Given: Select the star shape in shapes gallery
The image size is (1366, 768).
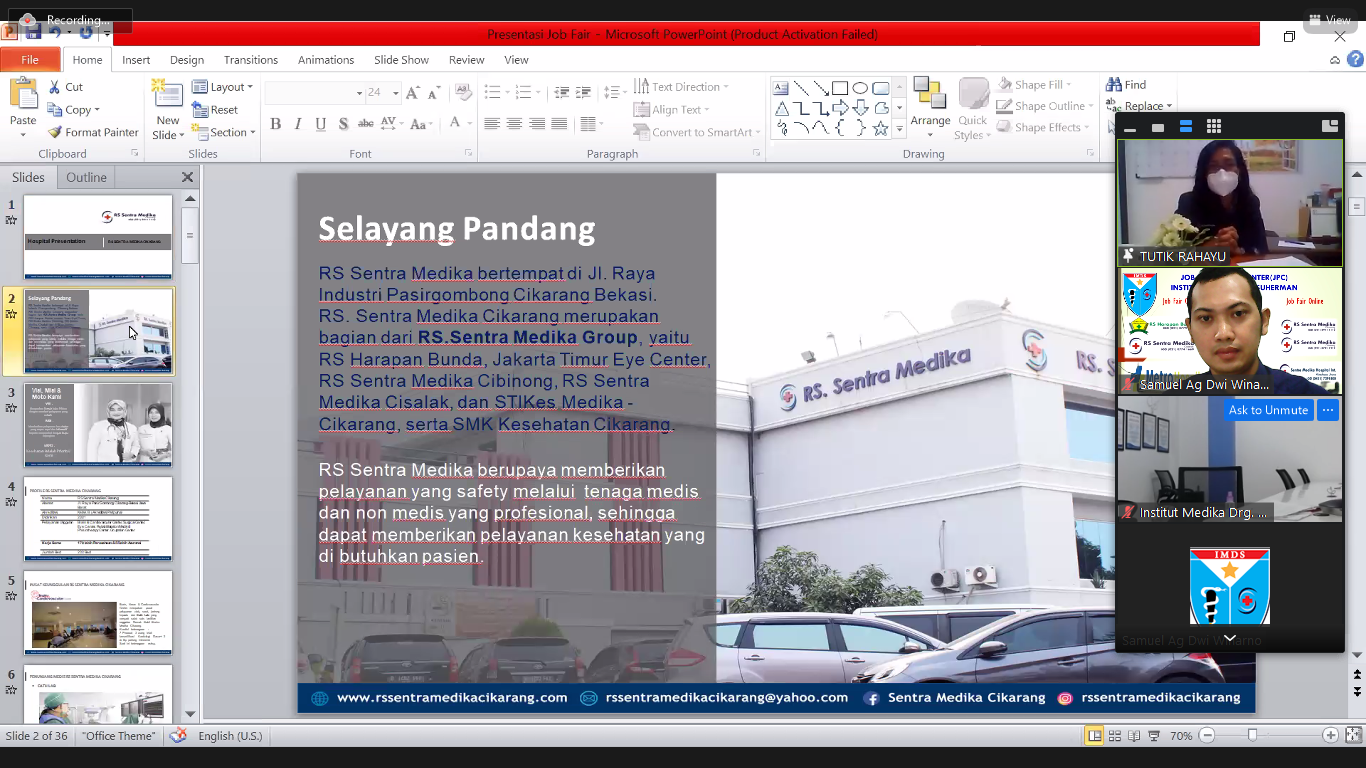Looking at the screenshot, I should pos(880,129).
